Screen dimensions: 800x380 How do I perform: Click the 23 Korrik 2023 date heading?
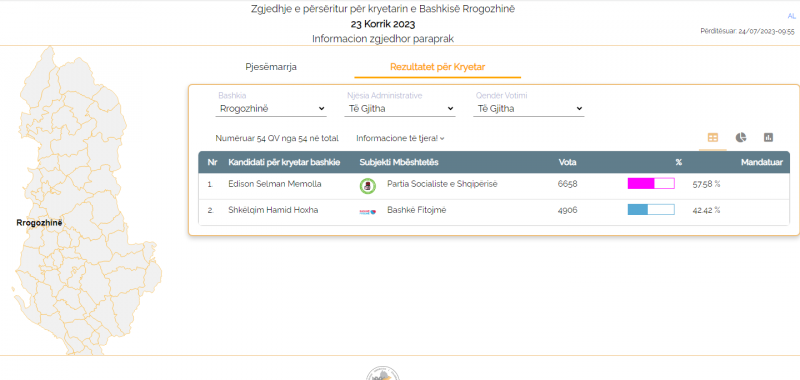(x=383, y=24)
